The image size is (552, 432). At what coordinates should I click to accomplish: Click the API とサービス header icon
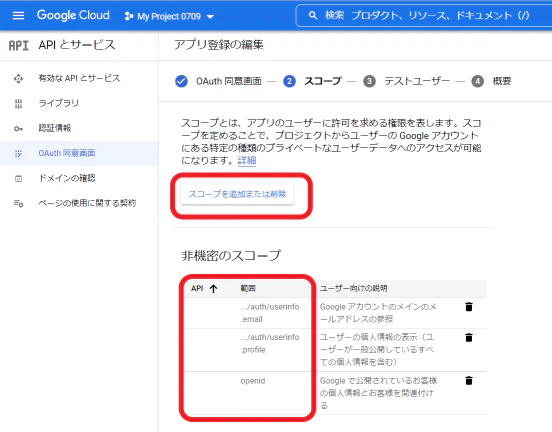click(19, 45)
